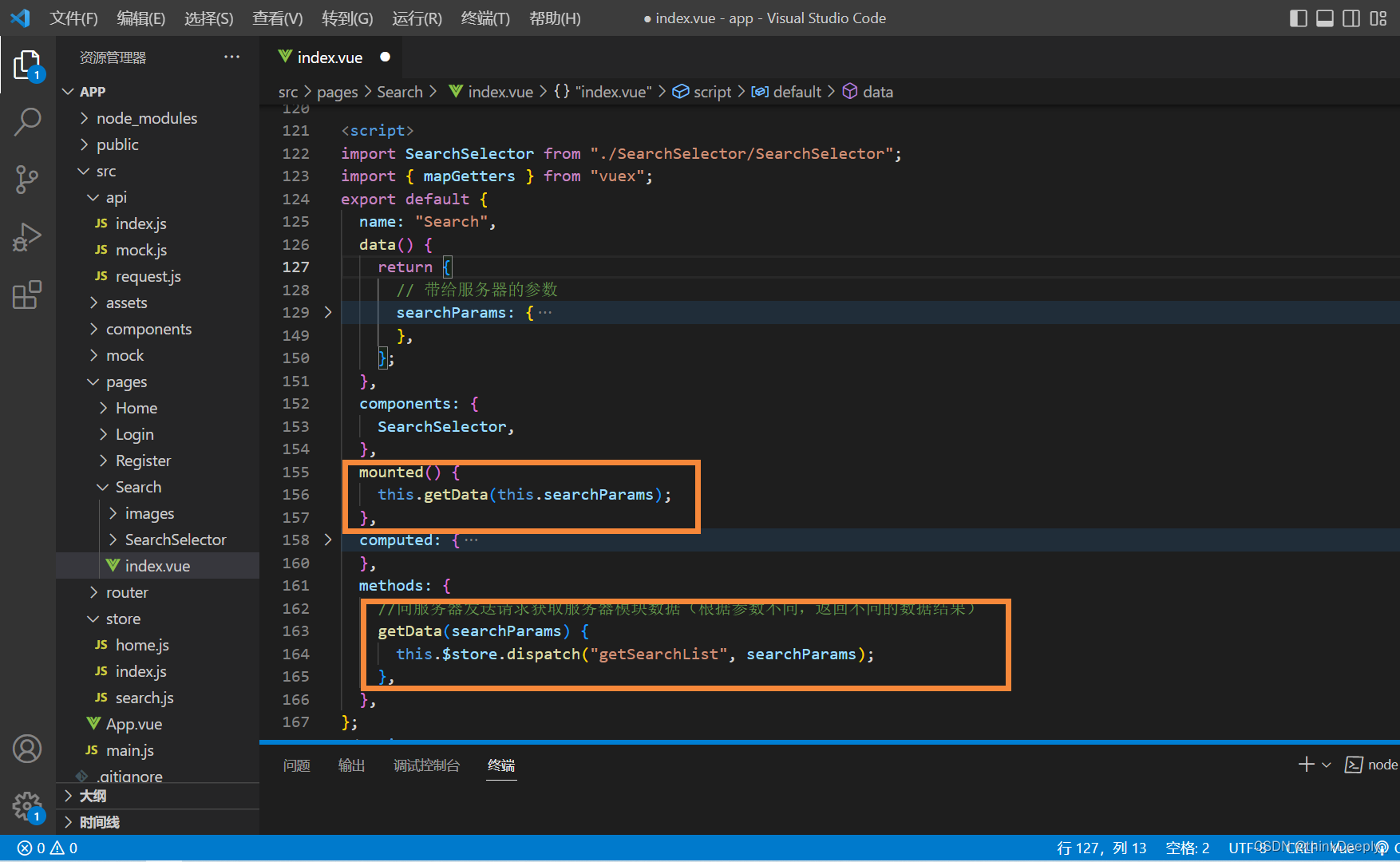Expand the 大纲 outline section
Viewport: 1400px width, 862px height.
click(158, 796)
